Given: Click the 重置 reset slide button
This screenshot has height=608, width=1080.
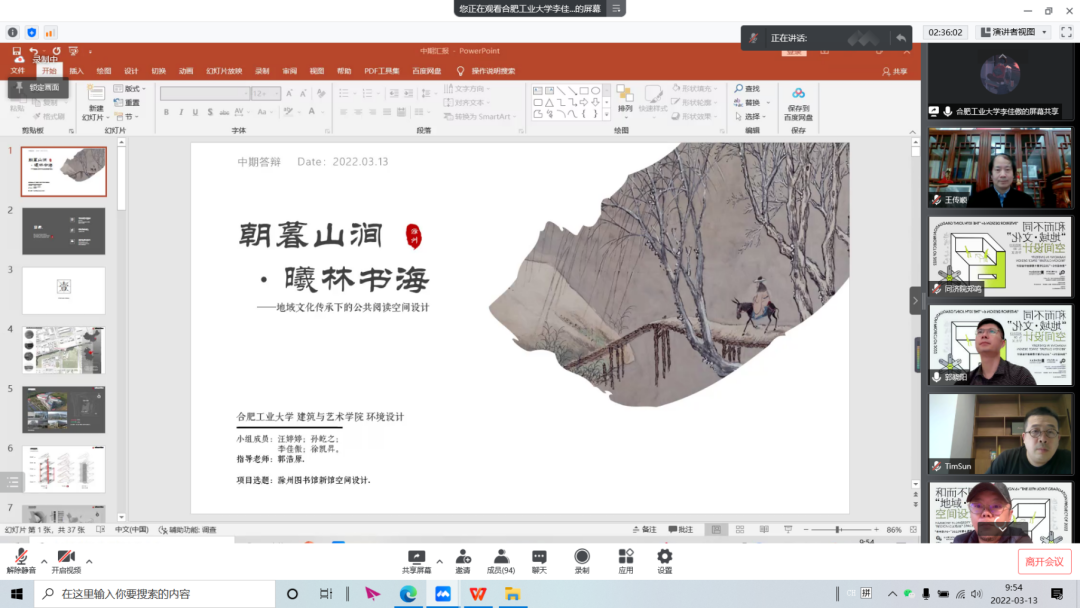Looking at the screenshot, I should tap(127, 103).
